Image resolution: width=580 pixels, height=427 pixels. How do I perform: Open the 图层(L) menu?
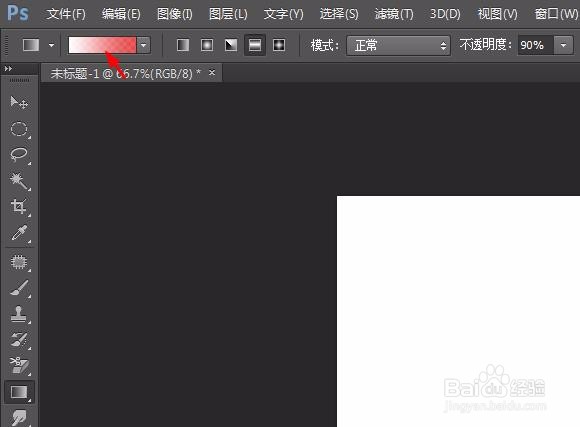(x=228, y=14)
